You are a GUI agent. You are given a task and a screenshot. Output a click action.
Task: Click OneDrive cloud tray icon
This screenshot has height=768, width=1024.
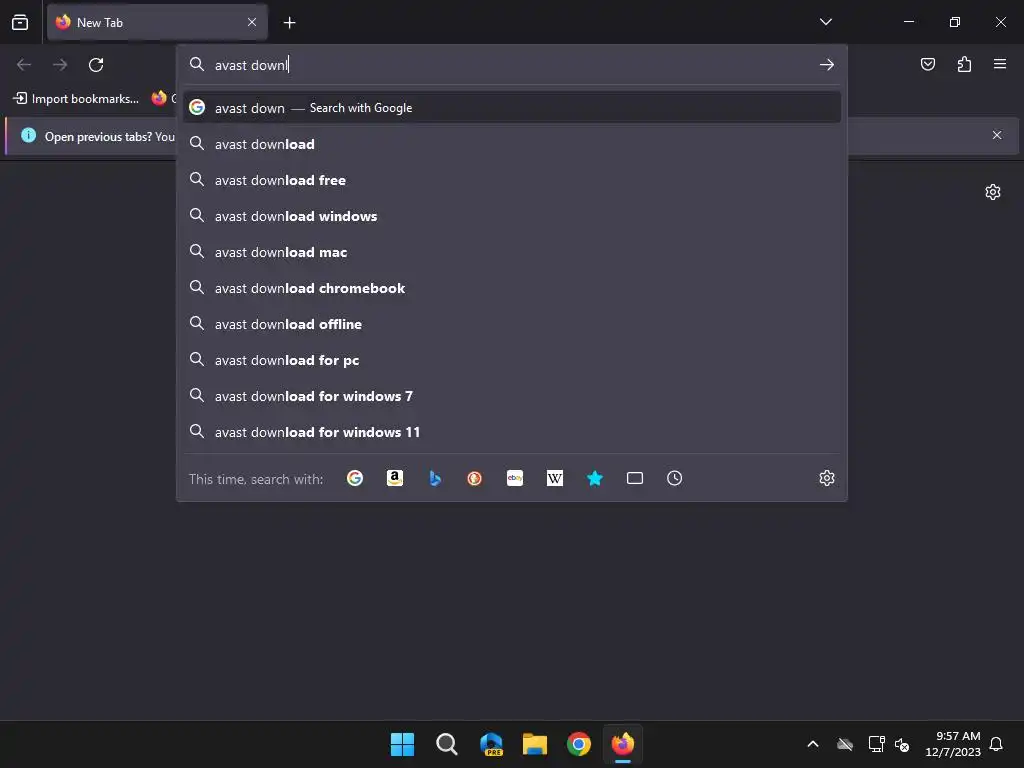click(844, 744)
